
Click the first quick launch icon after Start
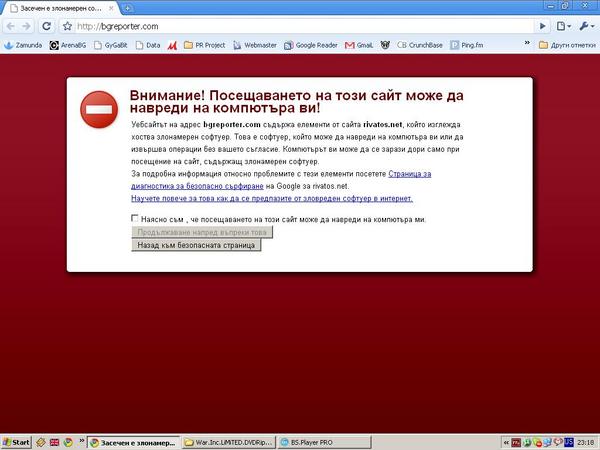coord(41,442)
